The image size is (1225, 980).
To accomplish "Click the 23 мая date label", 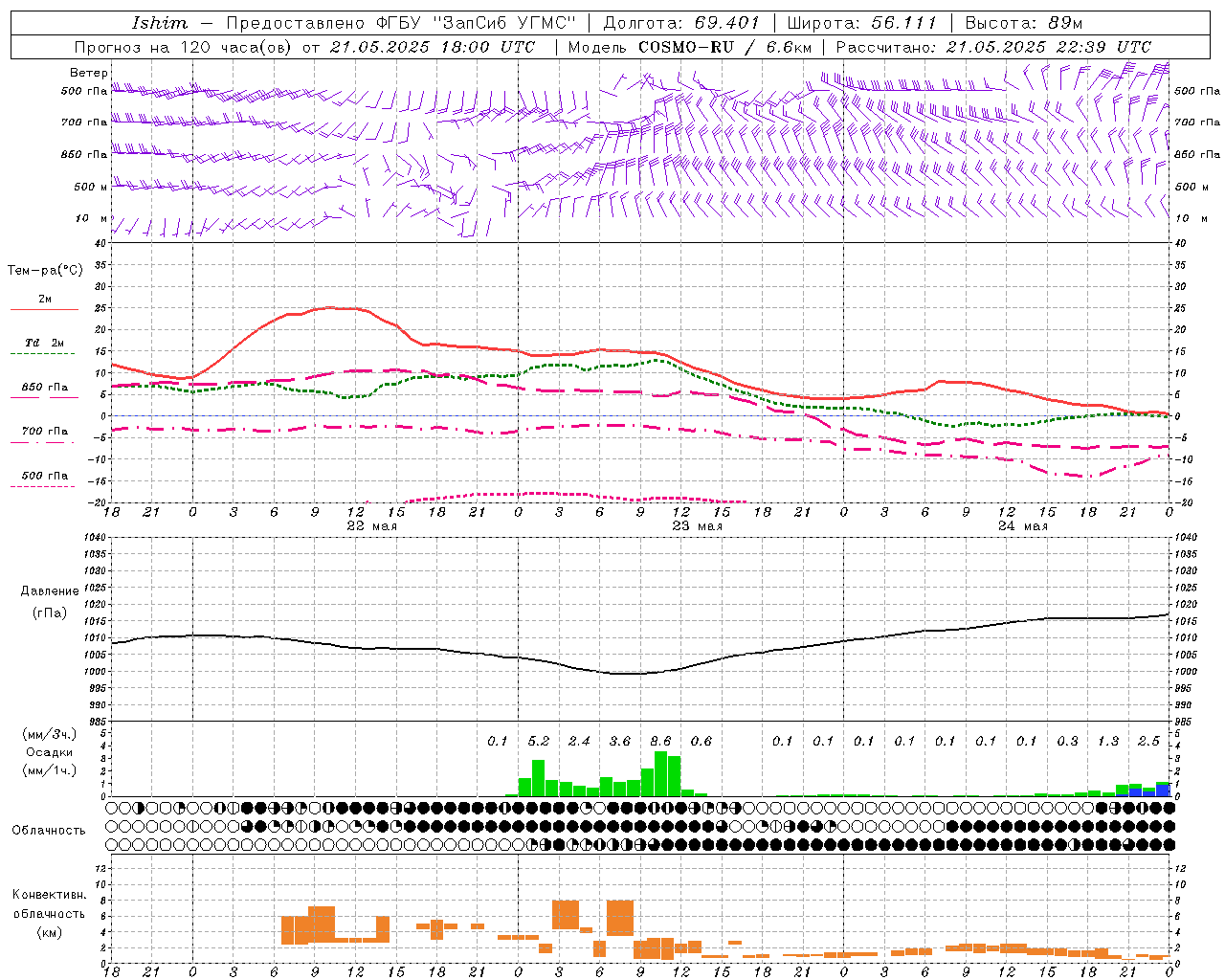I will pyautogui.click(x=697, y=526).
